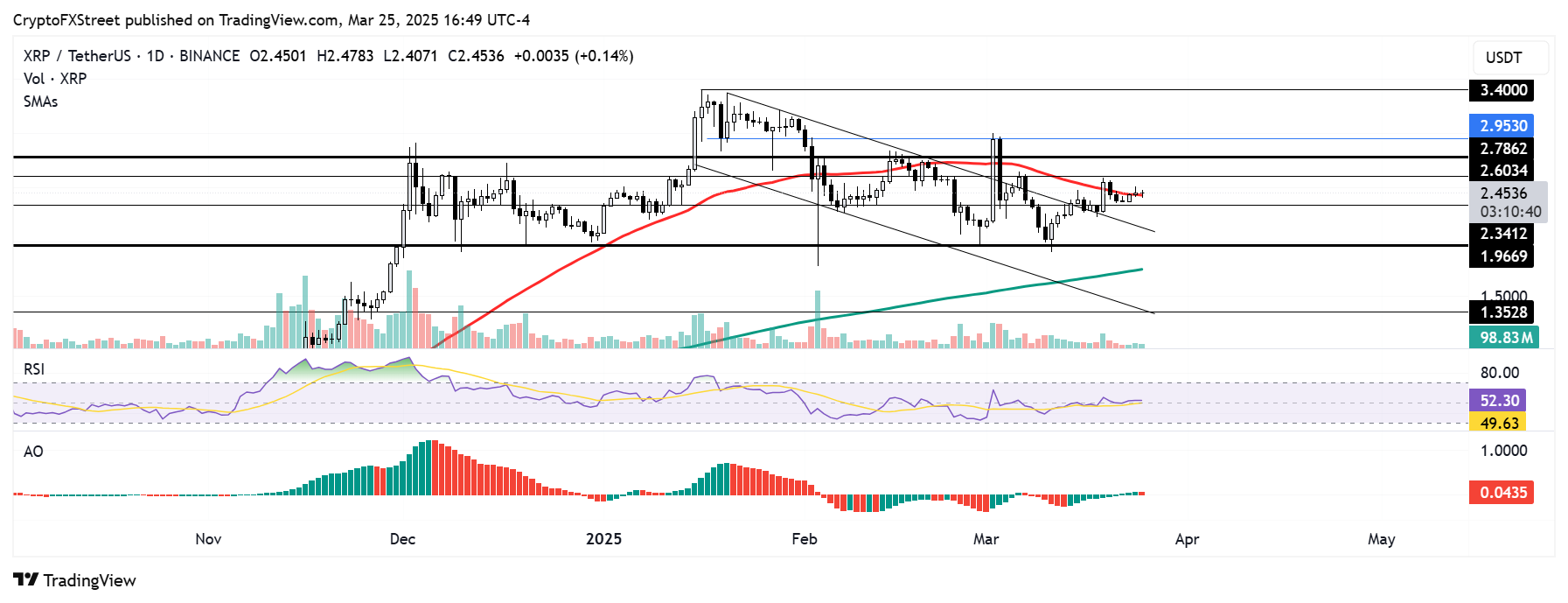
Task: Select the 3.4000 price level label
Action: click(1502, 90)
